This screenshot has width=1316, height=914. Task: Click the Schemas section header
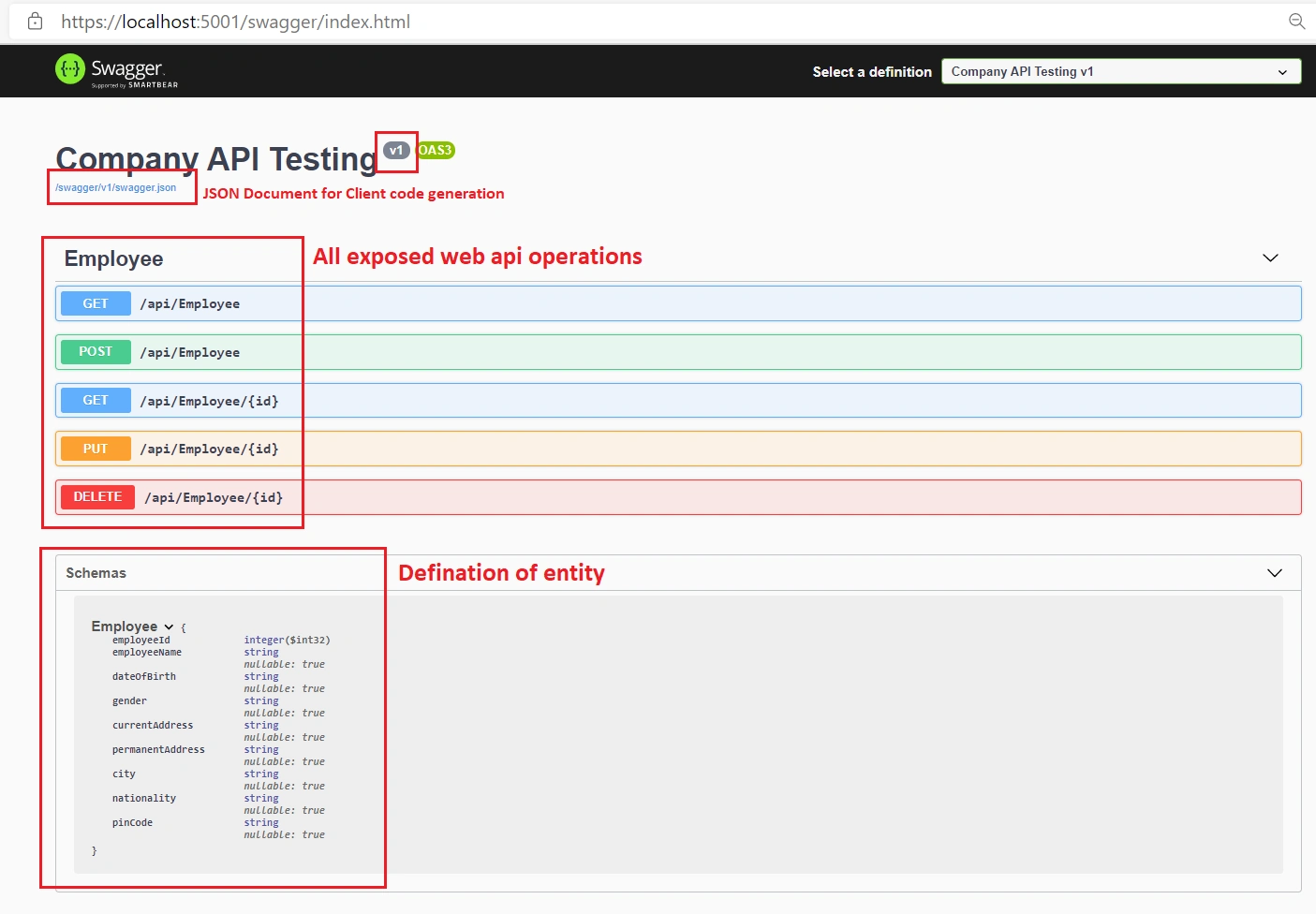[x=678, y=573]
